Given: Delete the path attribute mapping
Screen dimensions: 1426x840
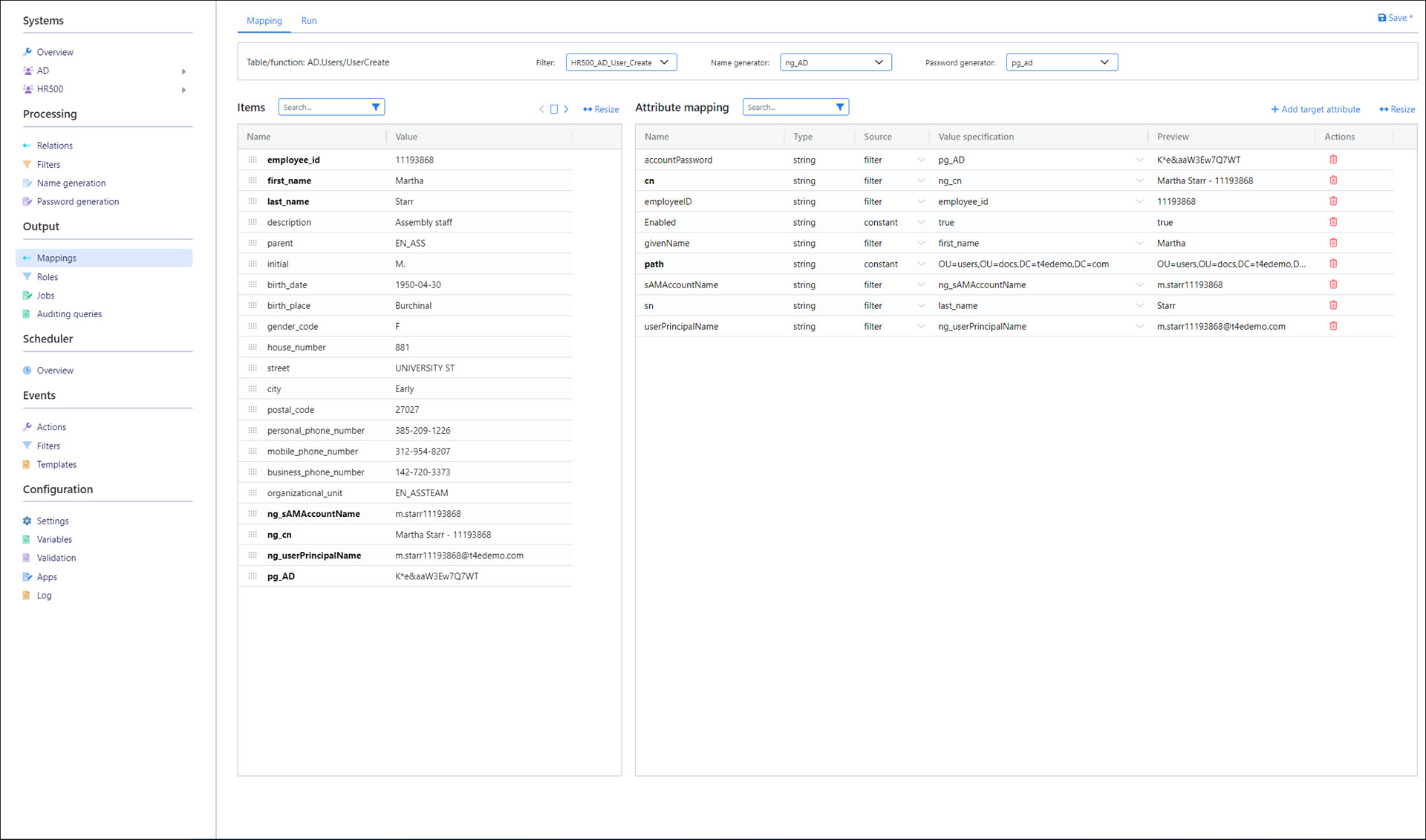Looking at the screenshot, I should [1333, 264].
